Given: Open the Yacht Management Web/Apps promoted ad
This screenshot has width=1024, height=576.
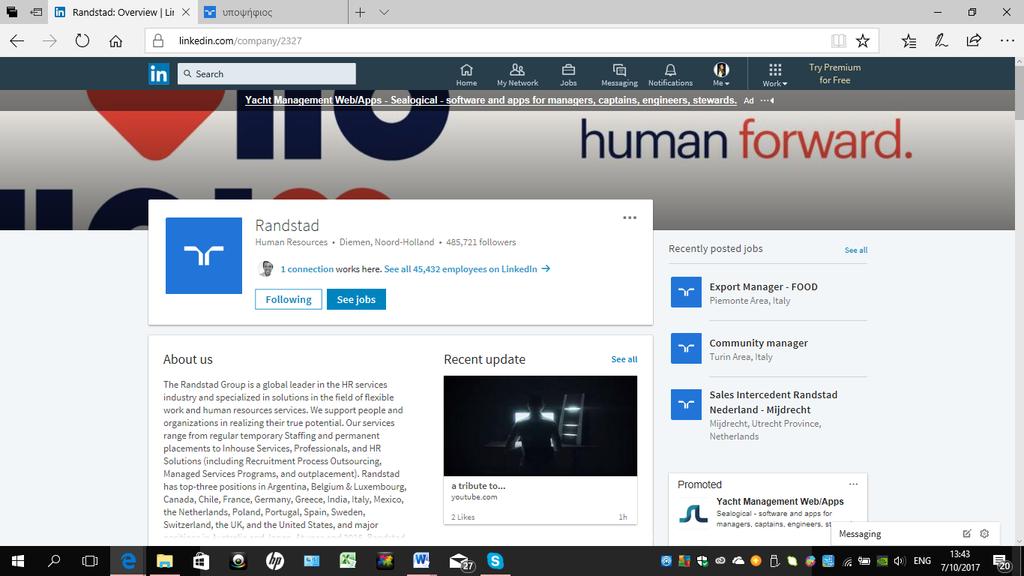Looking at the screenshot, I should pos(780,502).
